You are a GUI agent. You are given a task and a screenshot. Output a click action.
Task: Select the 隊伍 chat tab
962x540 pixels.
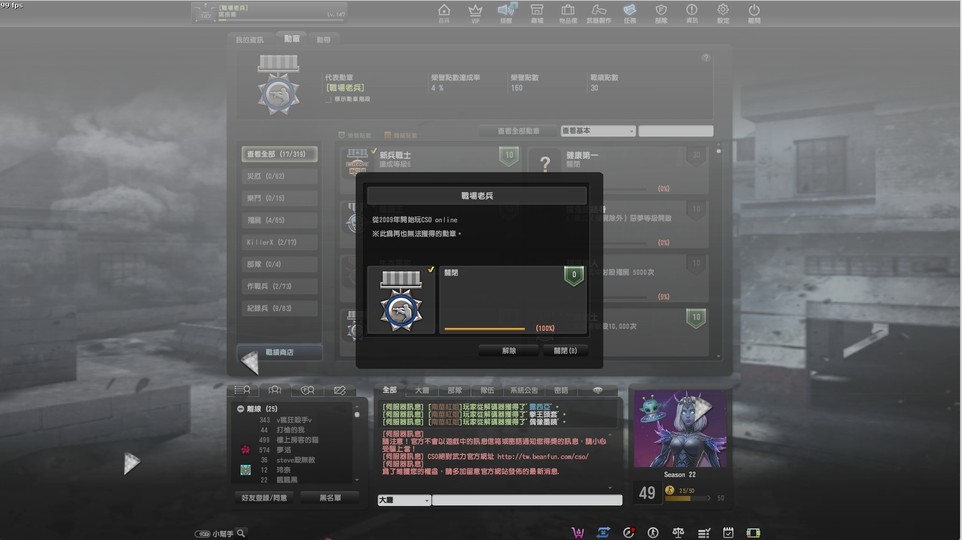(487, 390)
